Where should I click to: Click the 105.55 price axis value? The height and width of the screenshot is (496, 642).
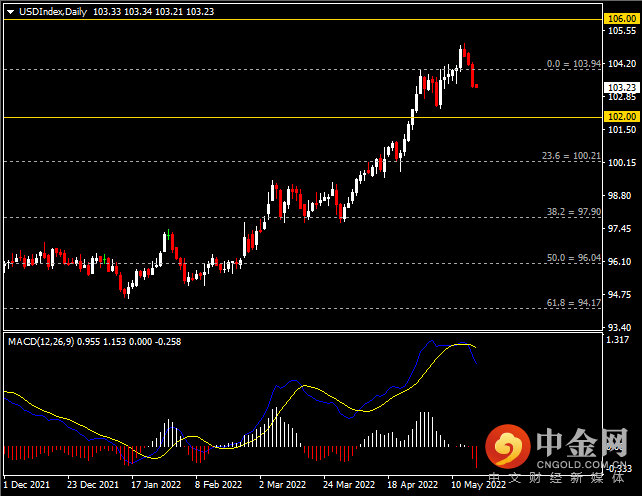[x=622, y=31]
